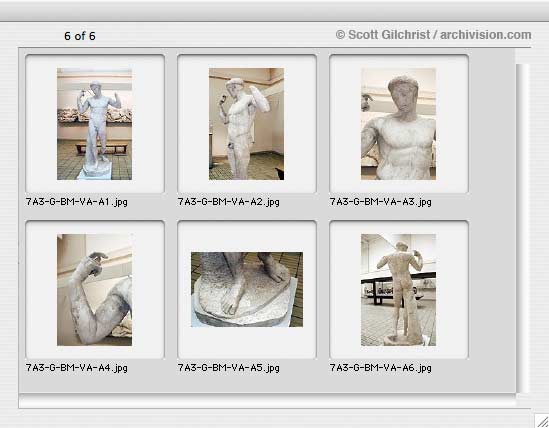The image size is (549, 428).
Task: Click the filename 7A3-G-BM-VA-A6.jpg
Action: (381, 368)
